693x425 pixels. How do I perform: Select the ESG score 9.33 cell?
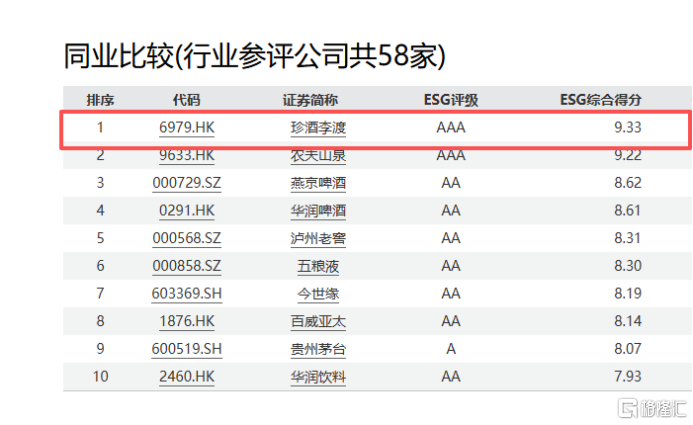pos(628,127)
